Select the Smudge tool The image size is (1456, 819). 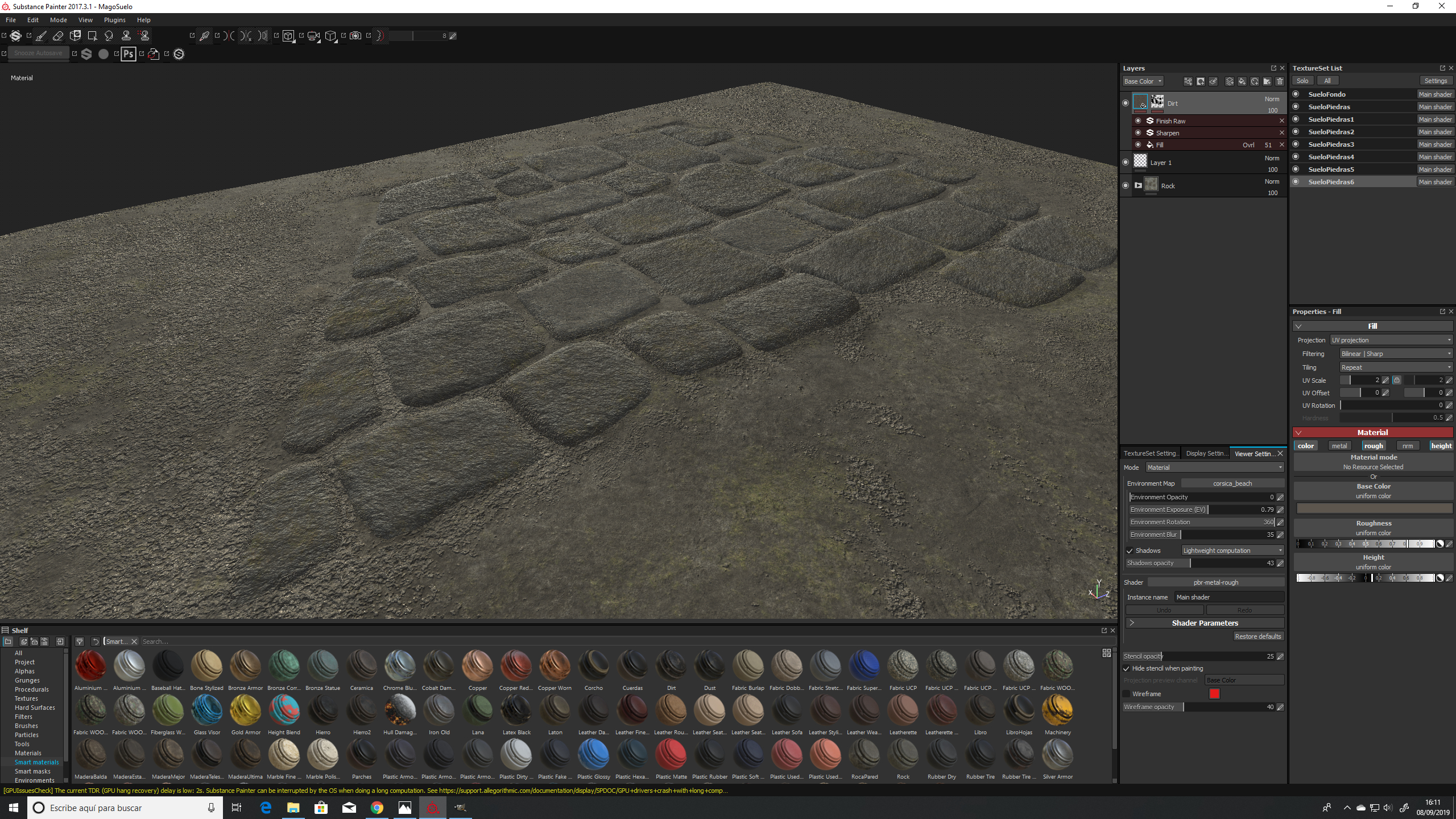[109, 36]
